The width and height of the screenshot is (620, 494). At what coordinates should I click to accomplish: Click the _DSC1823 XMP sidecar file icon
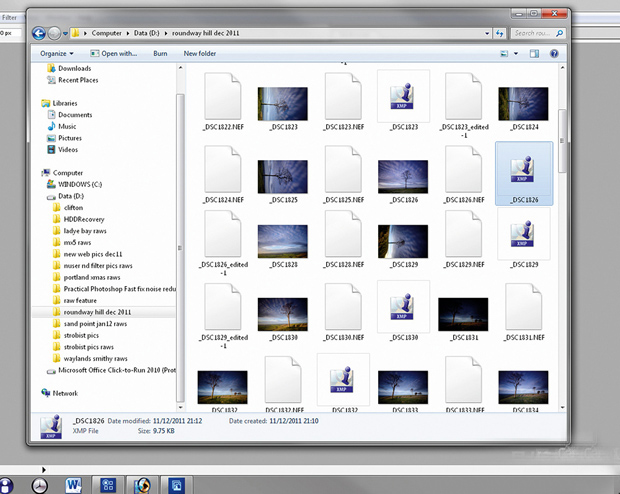[403, 96]
